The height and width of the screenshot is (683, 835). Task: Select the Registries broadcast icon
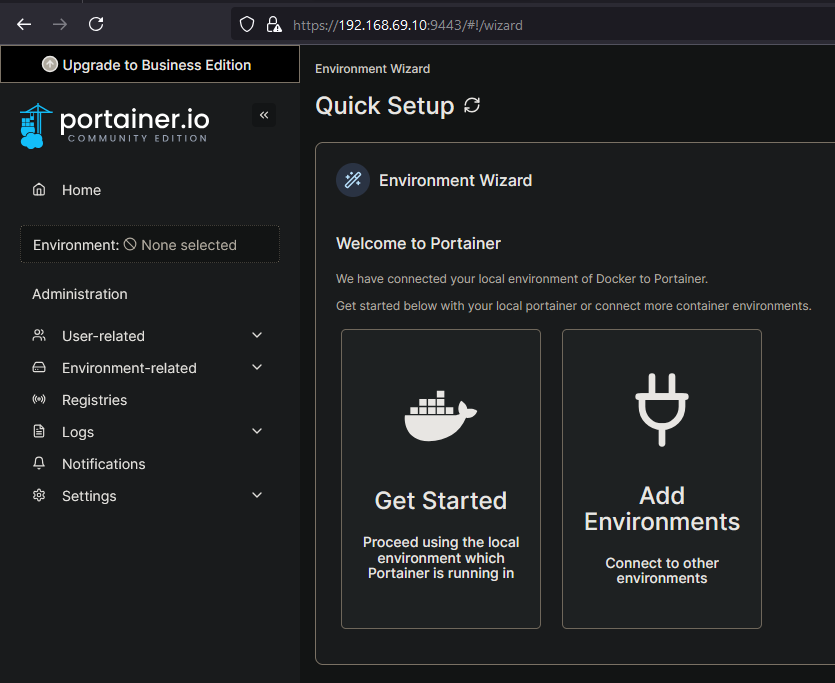tap(38, 399)
